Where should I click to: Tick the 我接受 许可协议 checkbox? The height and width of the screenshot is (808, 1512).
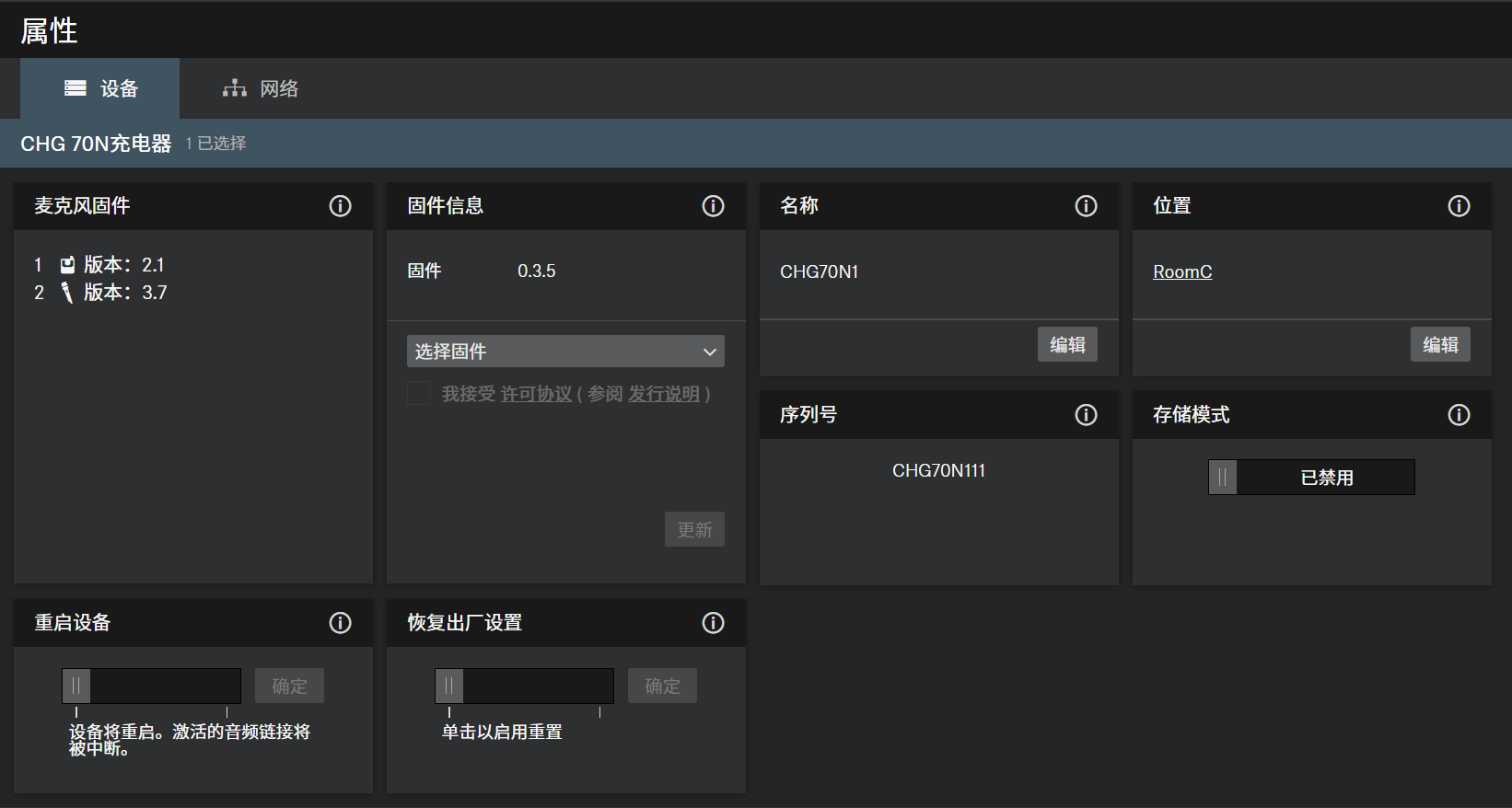419,394
